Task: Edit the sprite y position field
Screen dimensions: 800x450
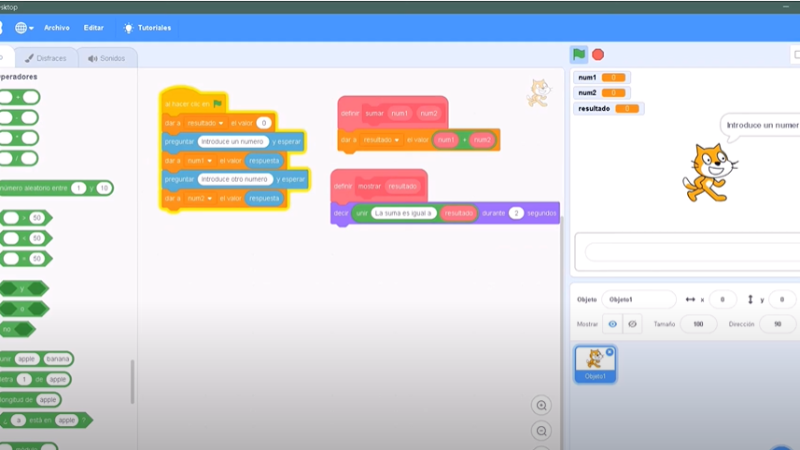Action: (x=781, y=299)
